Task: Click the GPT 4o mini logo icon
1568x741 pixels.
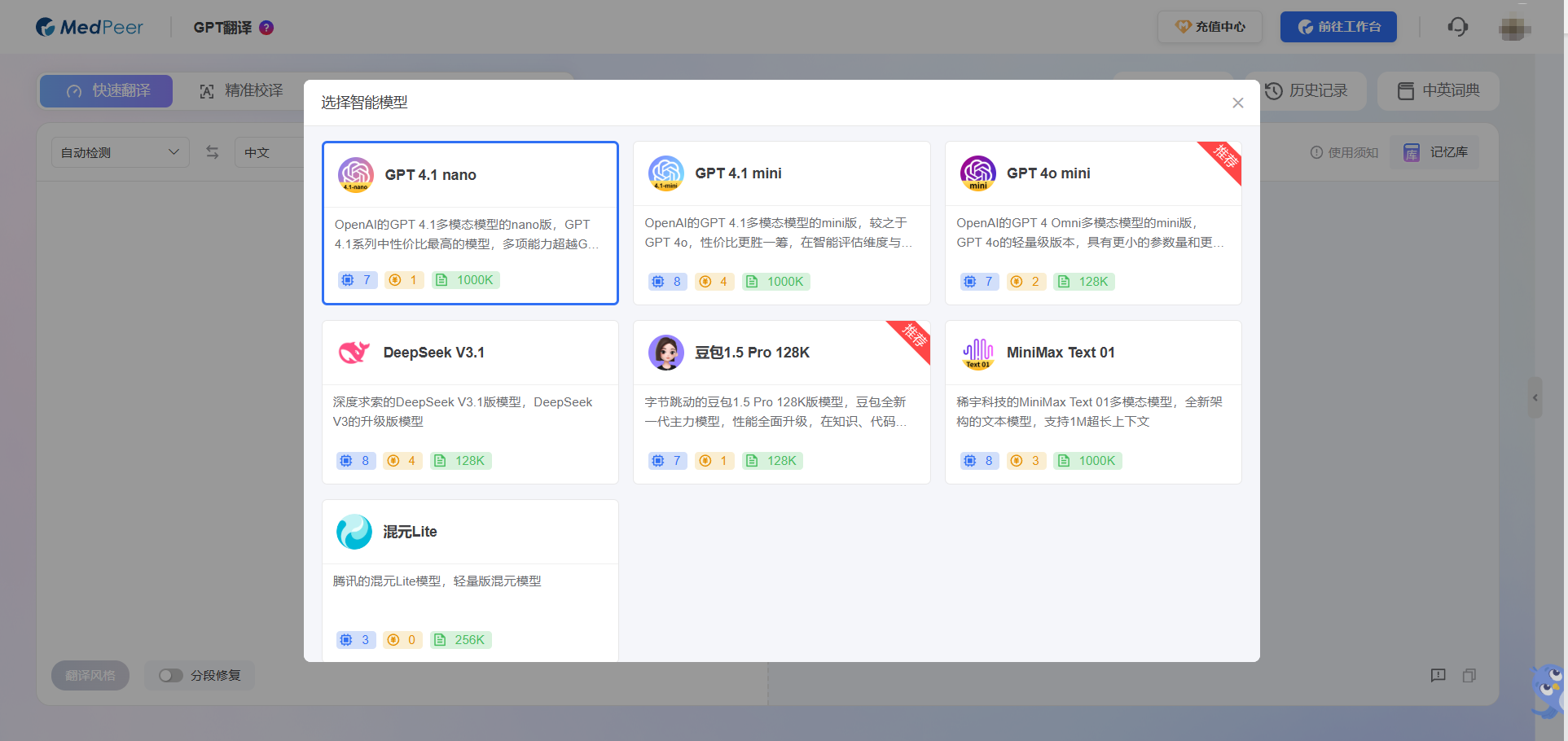Action: click(x=978, y=173)
